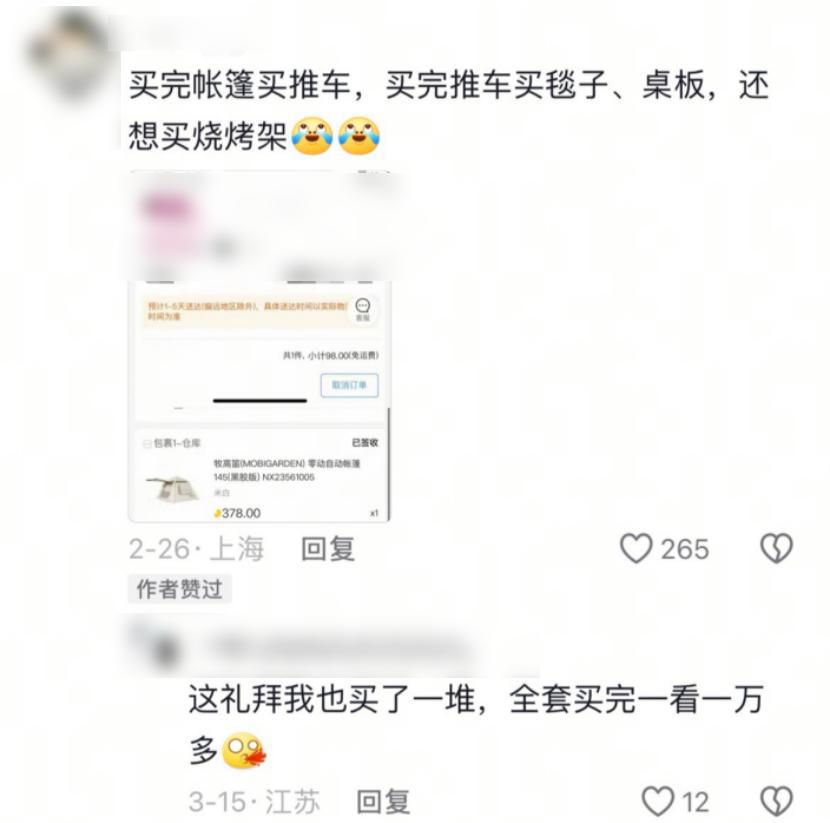Like the comment with 265 likes
This screenshot has width=830, height=823.
click(x=636, y=548)
